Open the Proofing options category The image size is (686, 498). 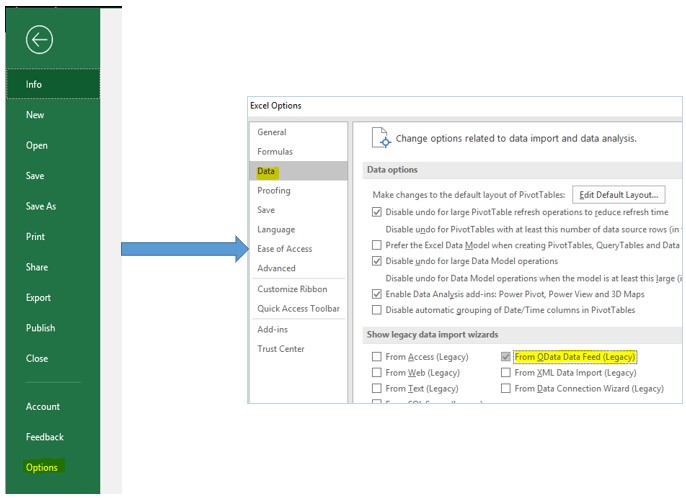[x=299, y=190]
